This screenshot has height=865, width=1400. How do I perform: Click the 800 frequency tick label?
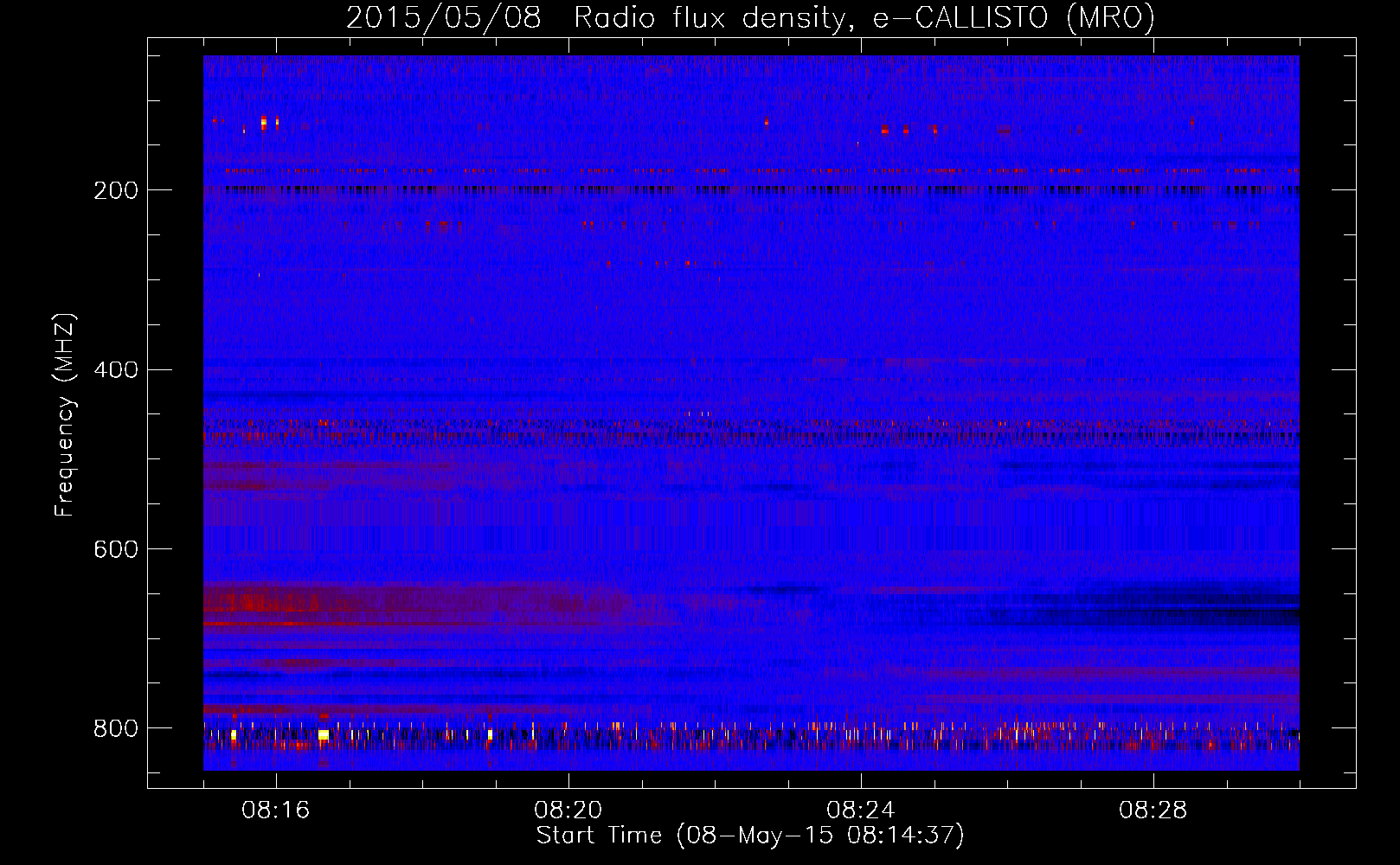point(116,728)
